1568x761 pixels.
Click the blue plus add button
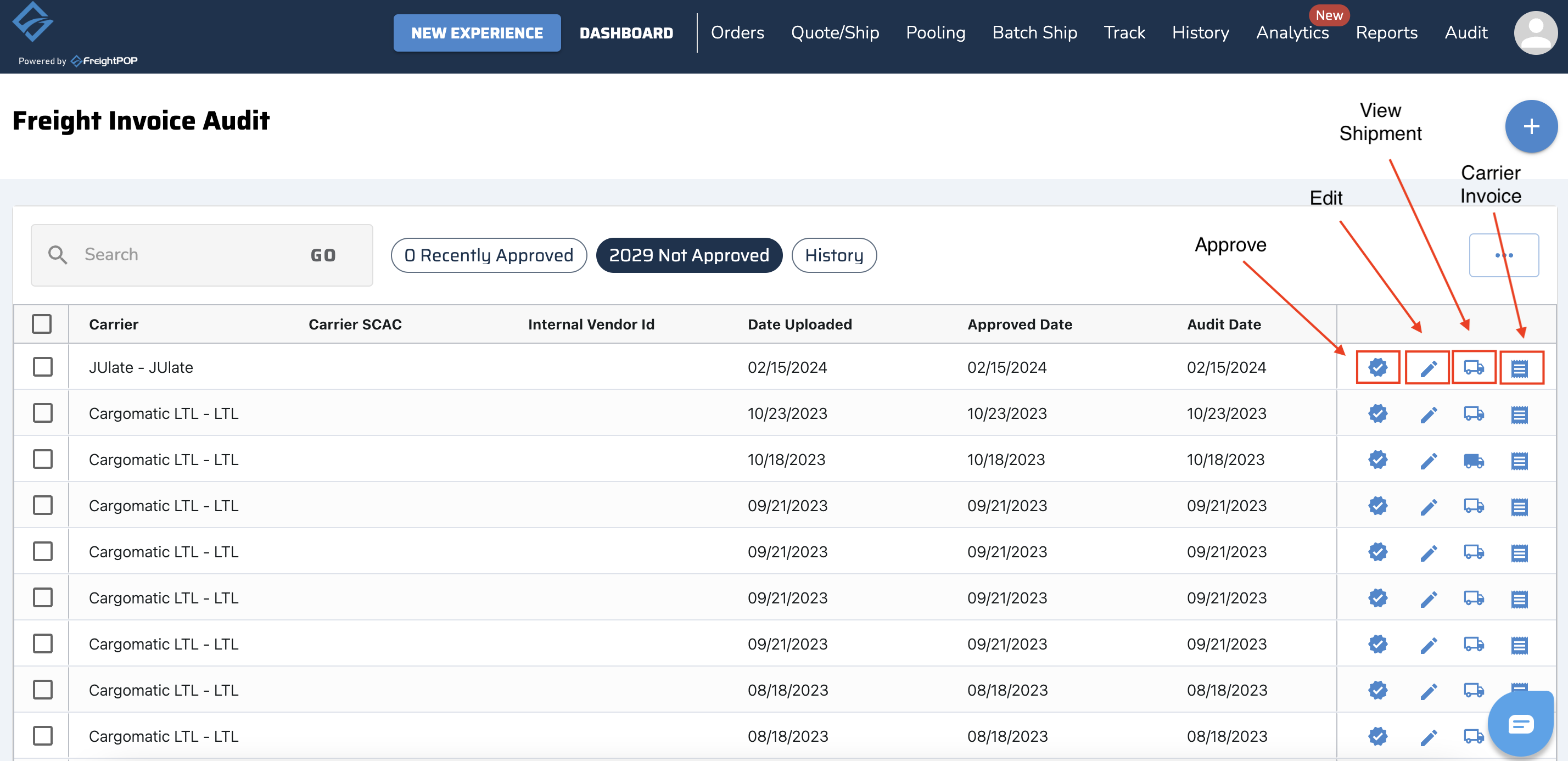click(x=1530, y=127)
